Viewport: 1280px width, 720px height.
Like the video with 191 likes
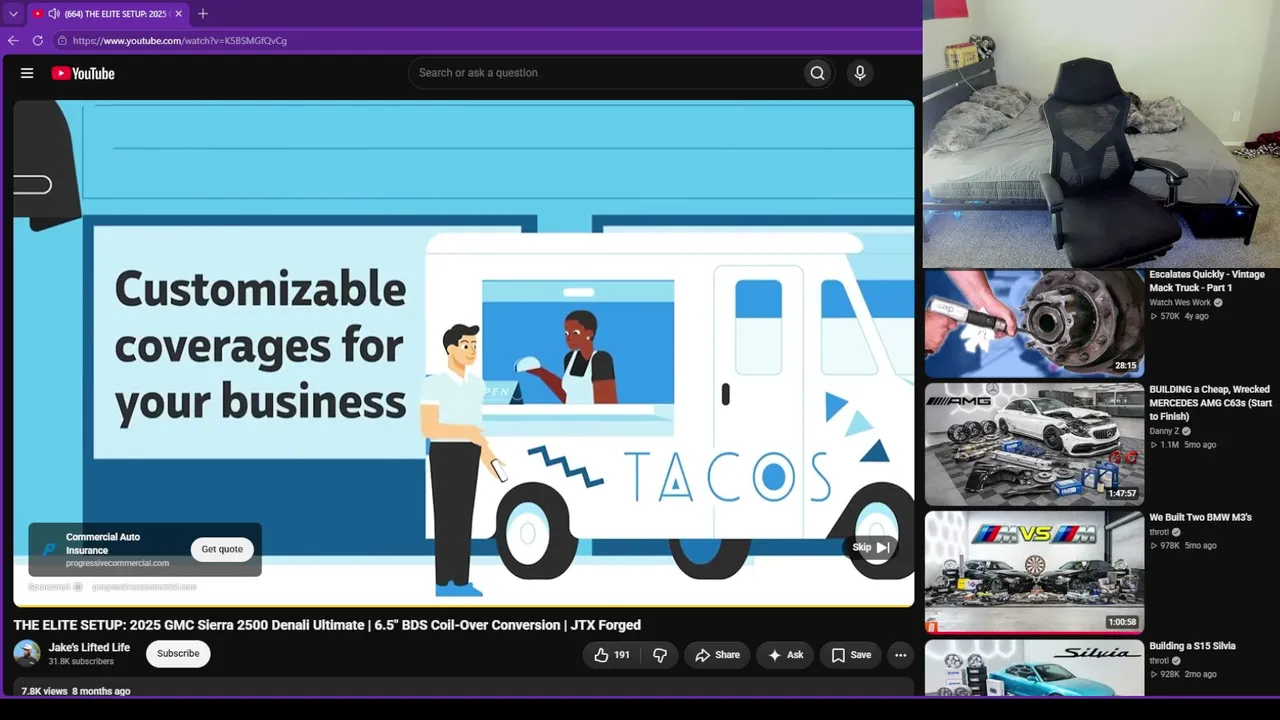pos(612,655)
